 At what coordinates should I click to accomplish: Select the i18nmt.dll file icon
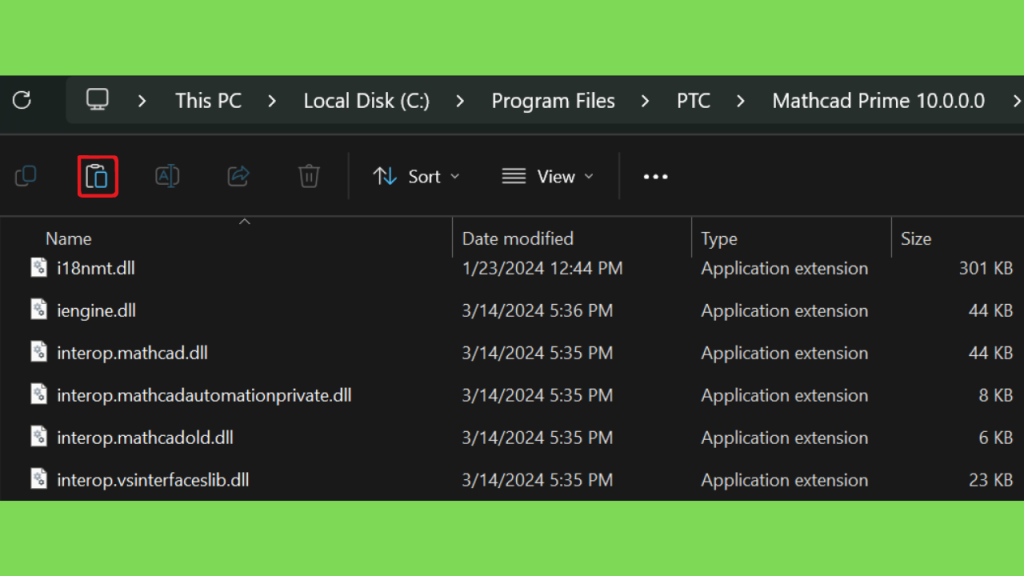(39, 268)
